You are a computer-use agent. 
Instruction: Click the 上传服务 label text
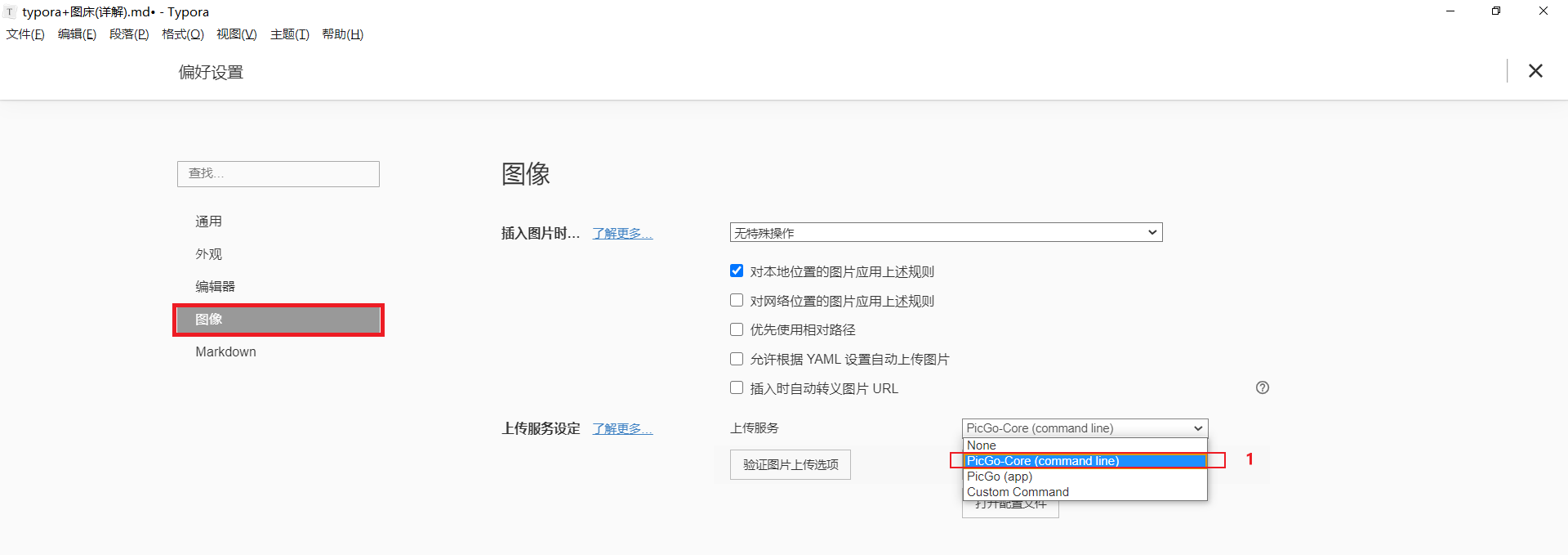[x=755, y=428]
